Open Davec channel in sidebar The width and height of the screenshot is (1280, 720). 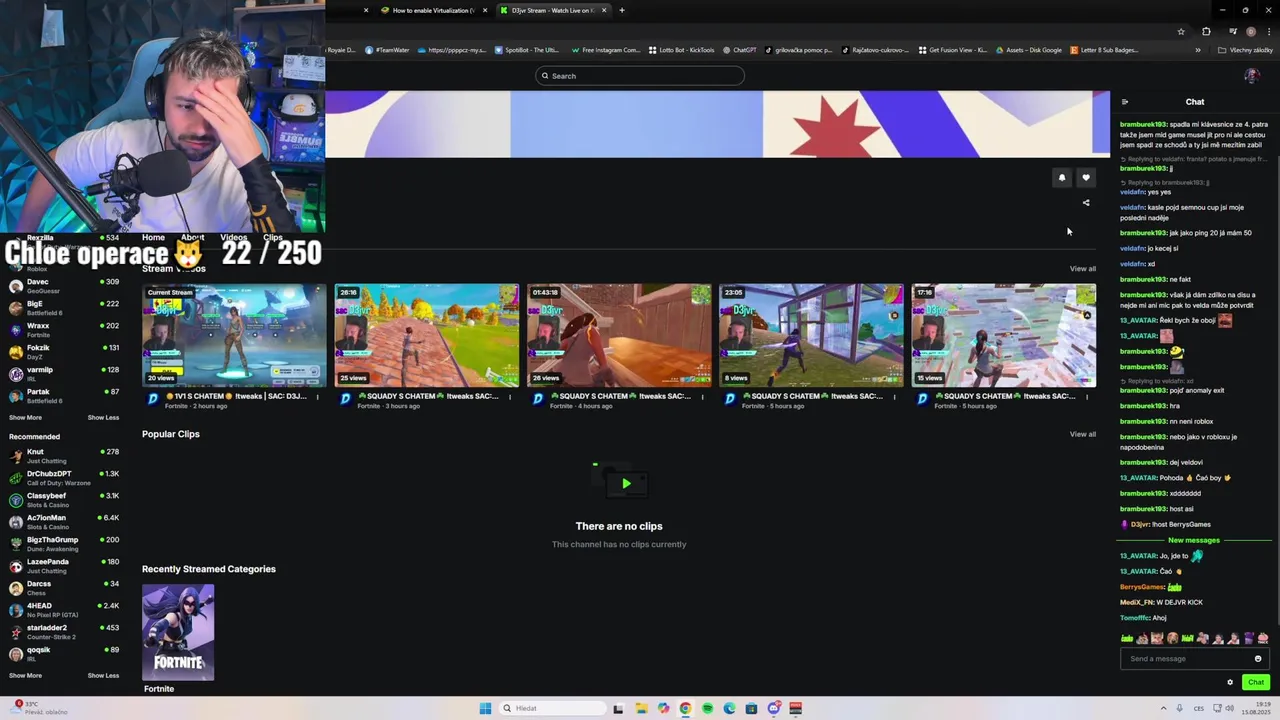point(64,286)
